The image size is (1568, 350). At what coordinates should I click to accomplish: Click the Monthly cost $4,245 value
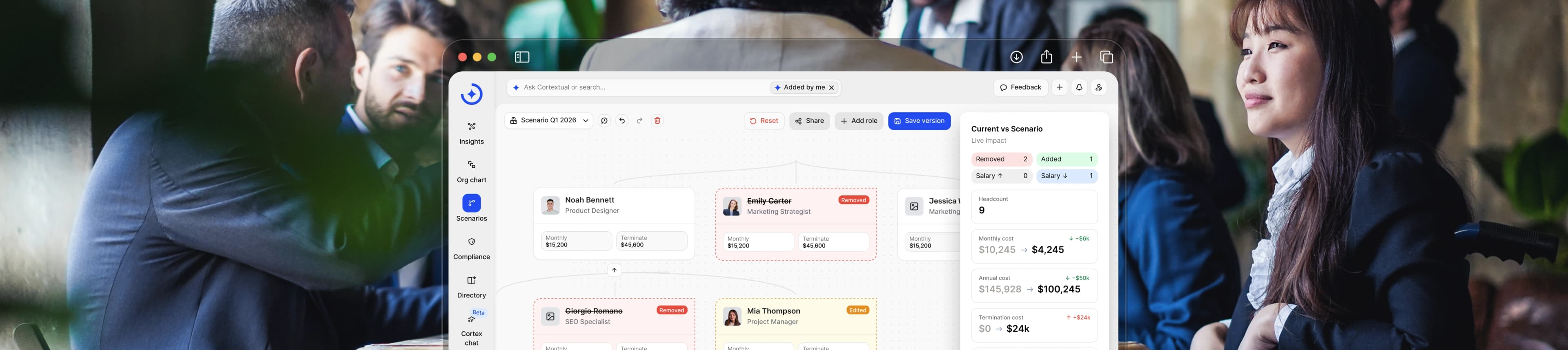click(1047, 250)
